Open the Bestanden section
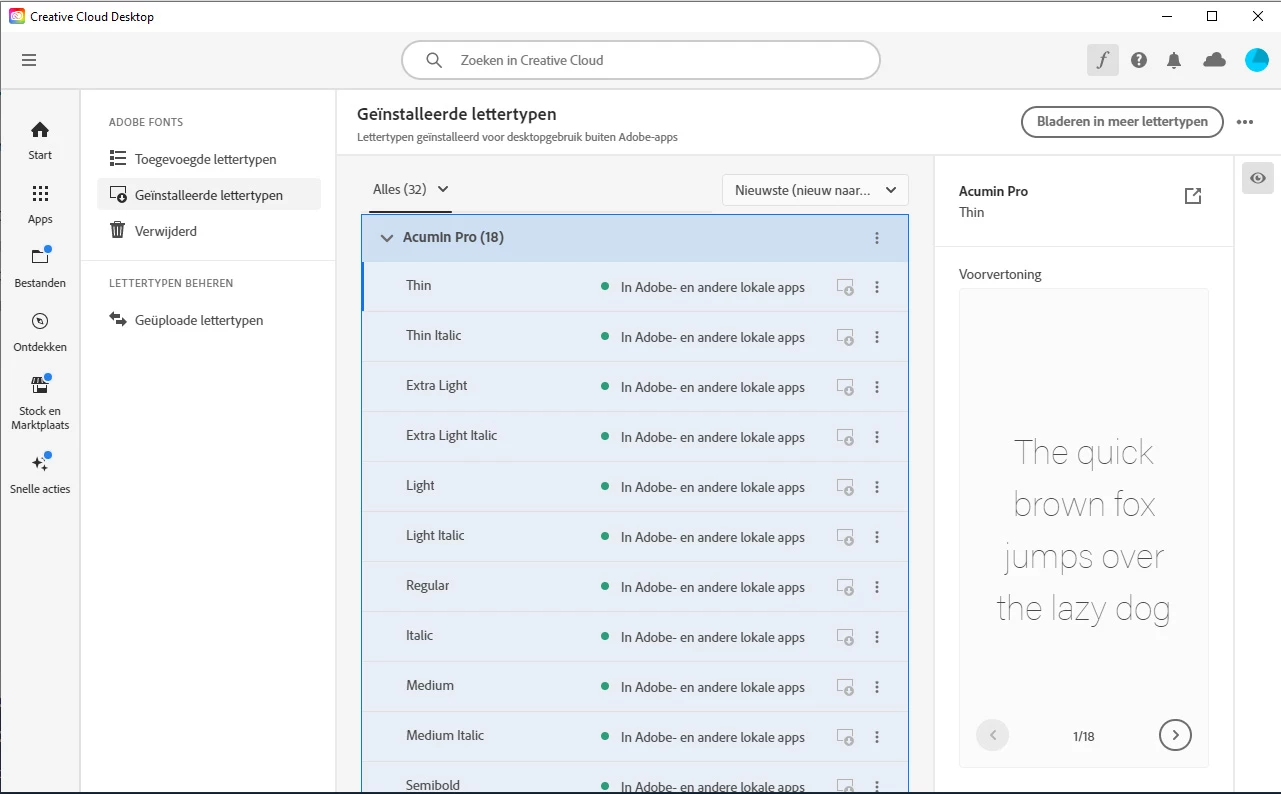Image resolution: width=1281 pixels, height=794 pixels. point(40,268)
